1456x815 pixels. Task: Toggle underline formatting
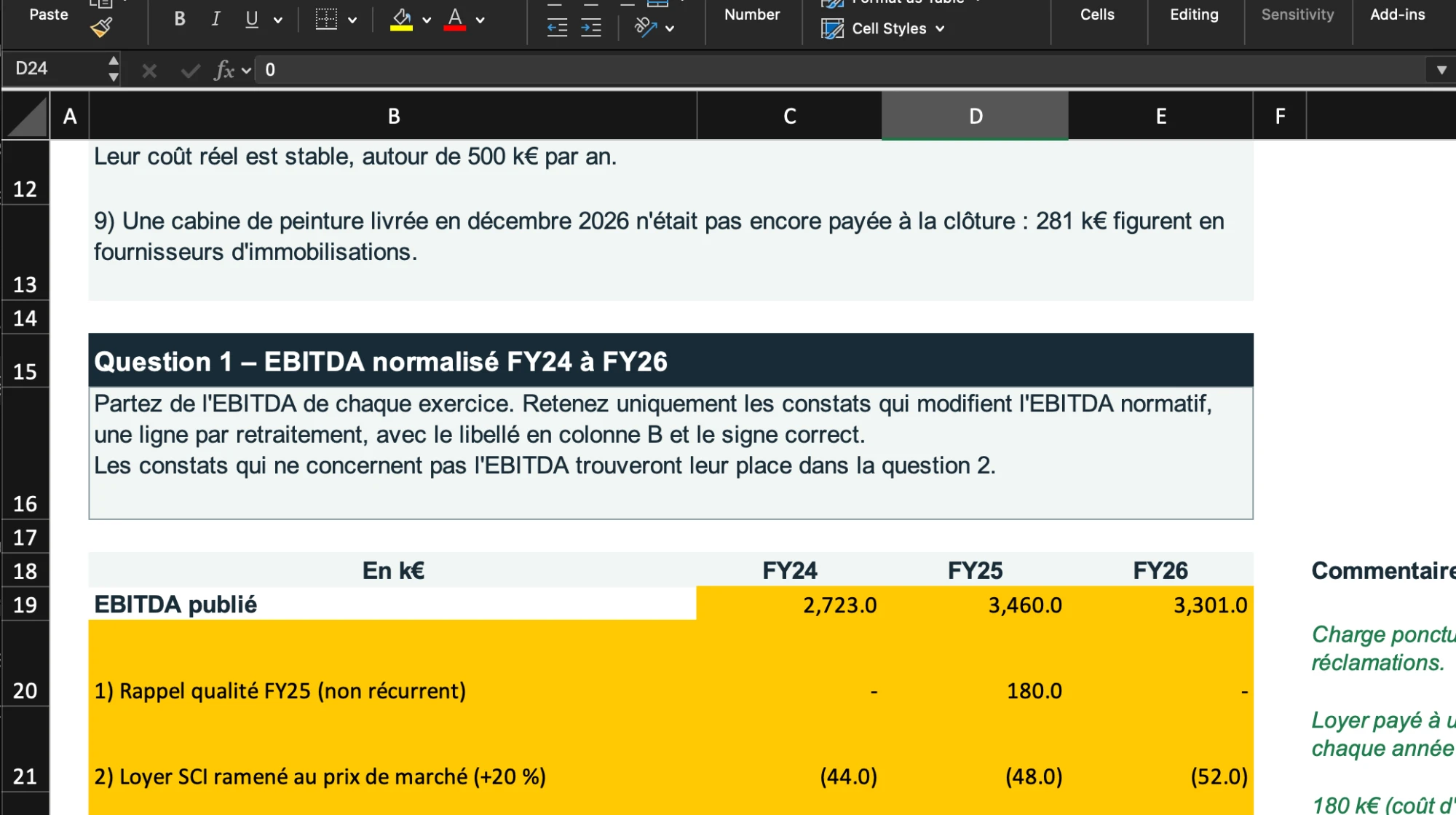(x=252, y=19)
